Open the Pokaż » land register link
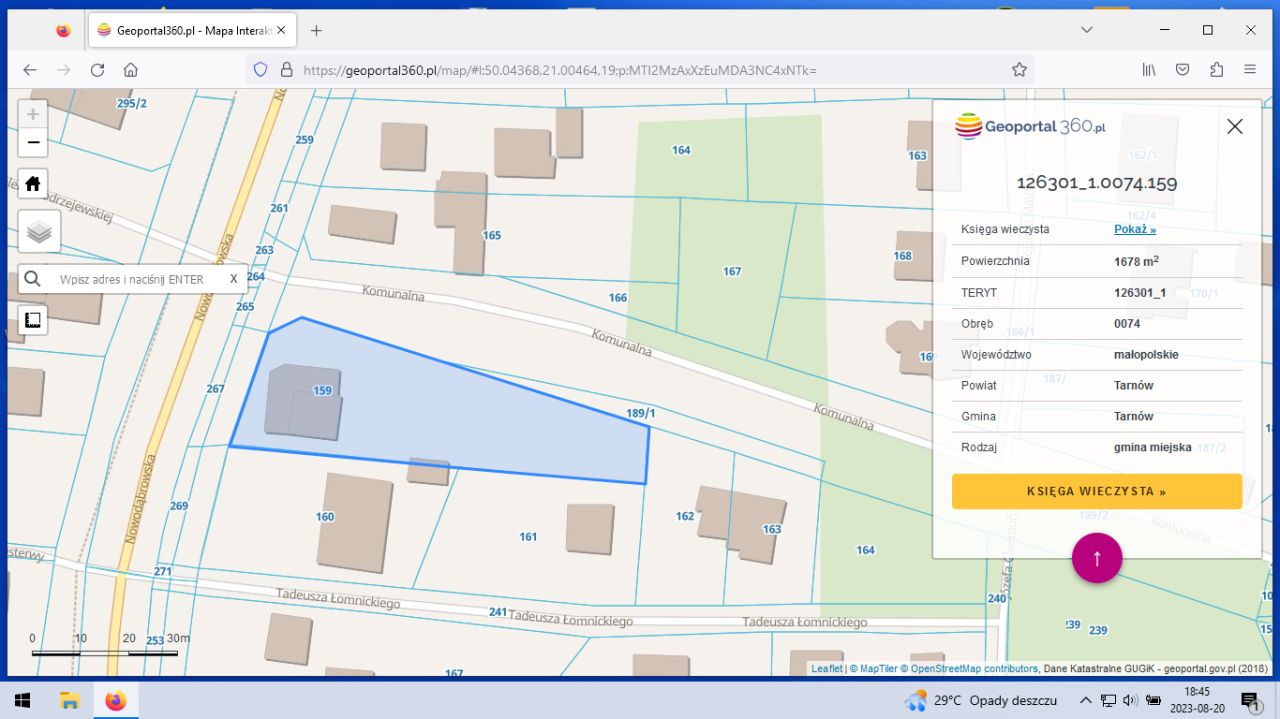Image resolution: width=1280 pixels, height=719 pixels. (x=1135, y=229)
